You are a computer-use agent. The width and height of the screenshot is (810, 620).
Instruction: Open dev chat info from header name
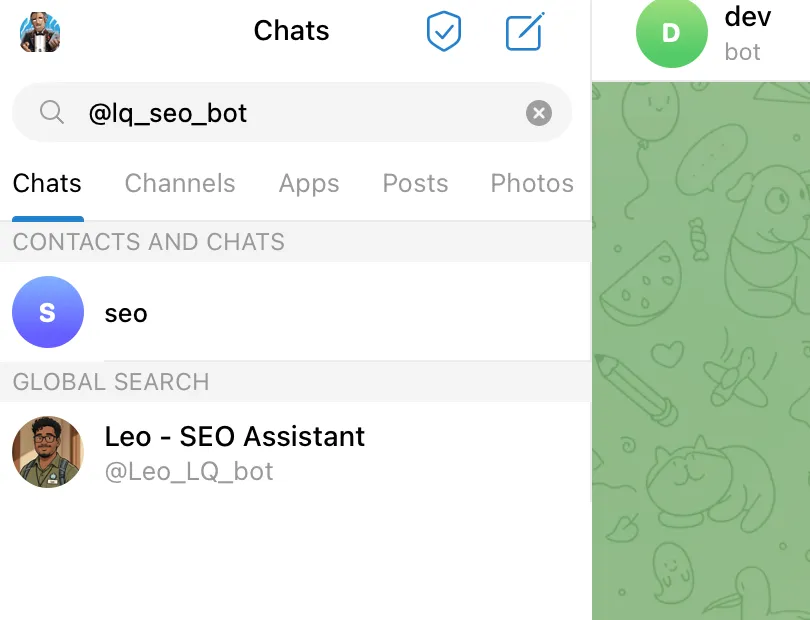[747, 17]
